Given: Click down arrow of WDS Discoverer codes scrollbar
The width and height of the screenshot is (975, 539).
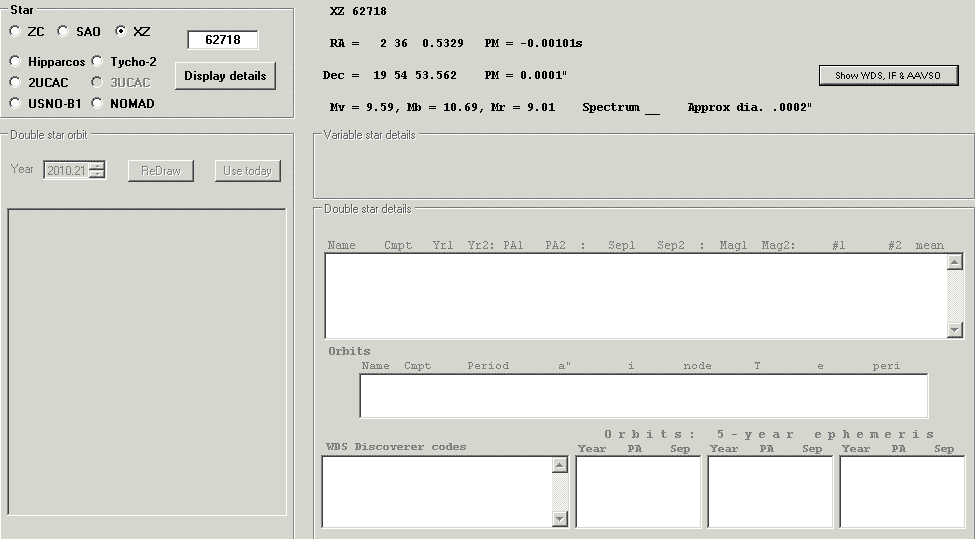Looking at the screenshot, I should tap(560, 518).
